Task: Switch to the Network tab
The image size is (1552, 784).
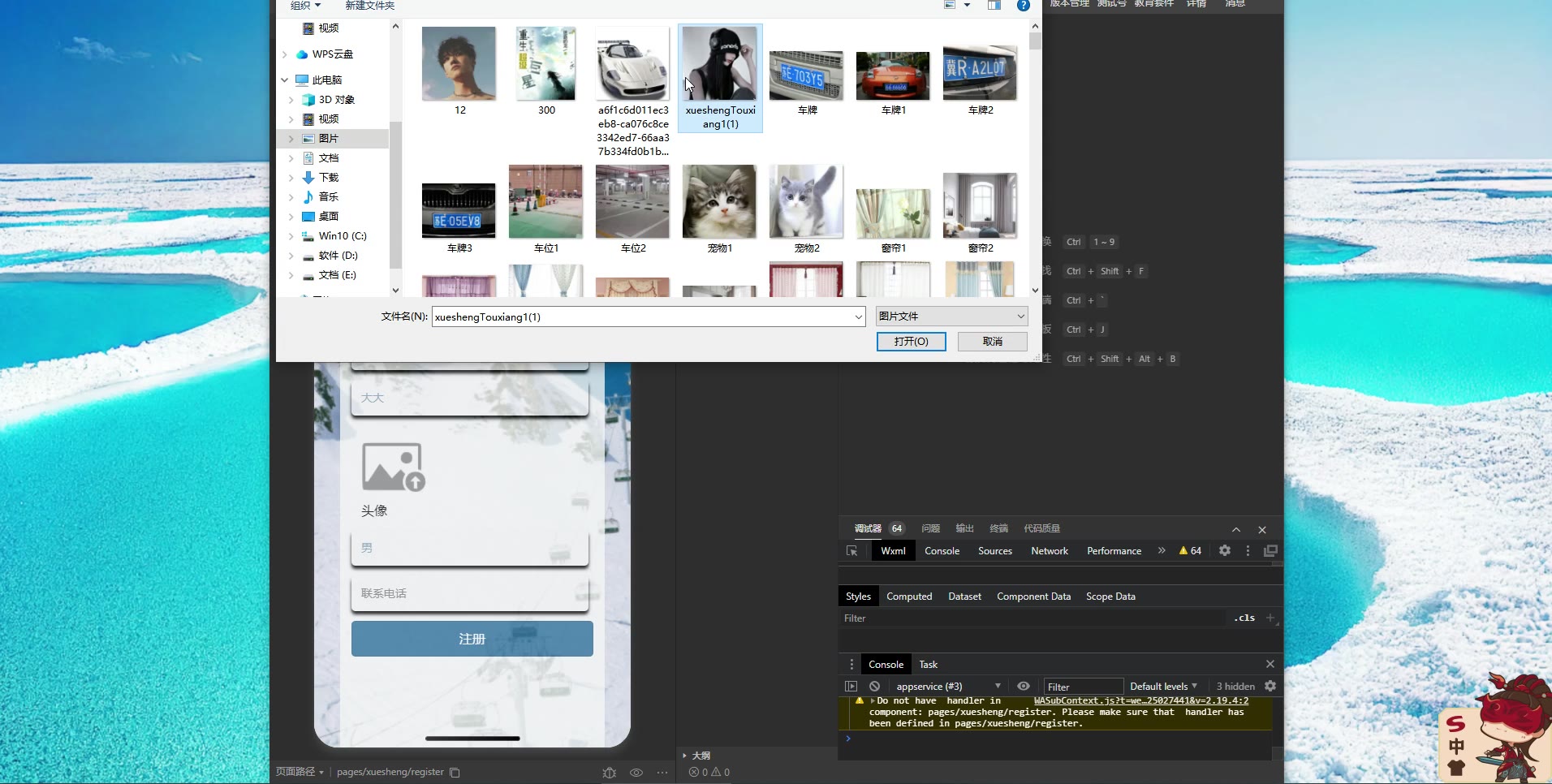Action: tap(1050, 551)
